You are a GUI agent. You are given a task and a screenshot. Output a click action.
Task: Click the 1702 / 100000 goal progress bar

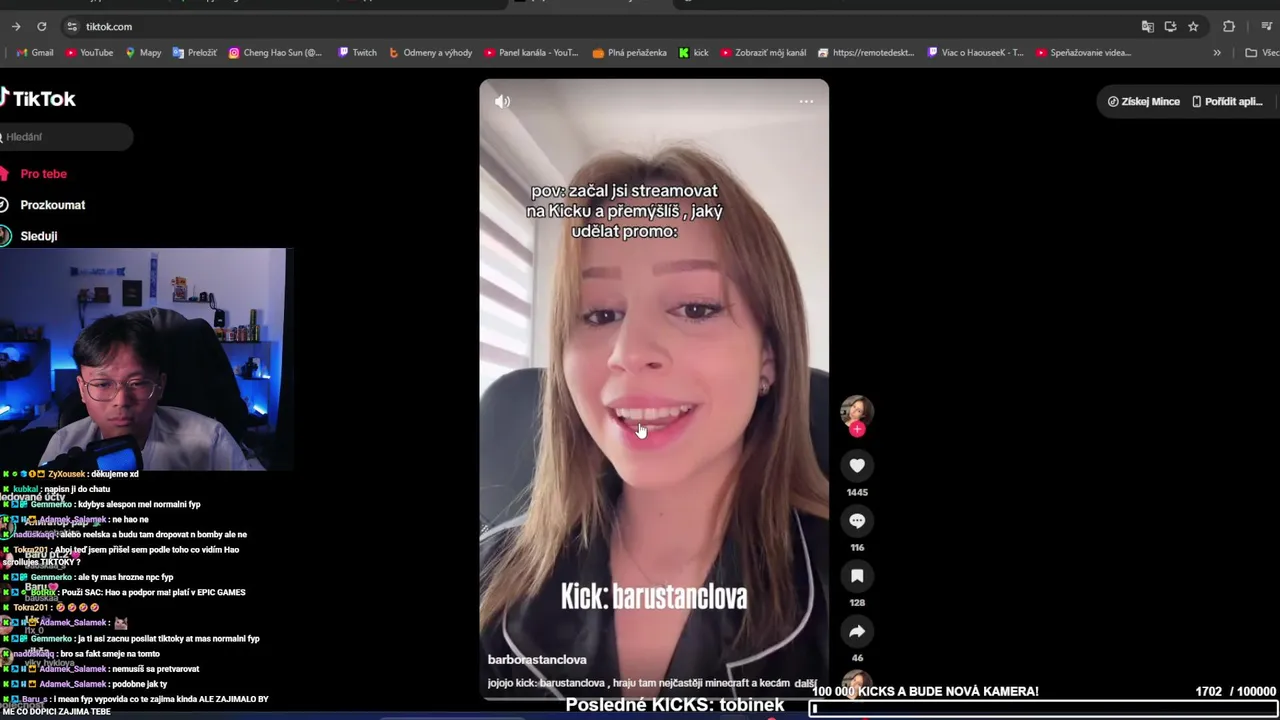(x=1044, y=708)
